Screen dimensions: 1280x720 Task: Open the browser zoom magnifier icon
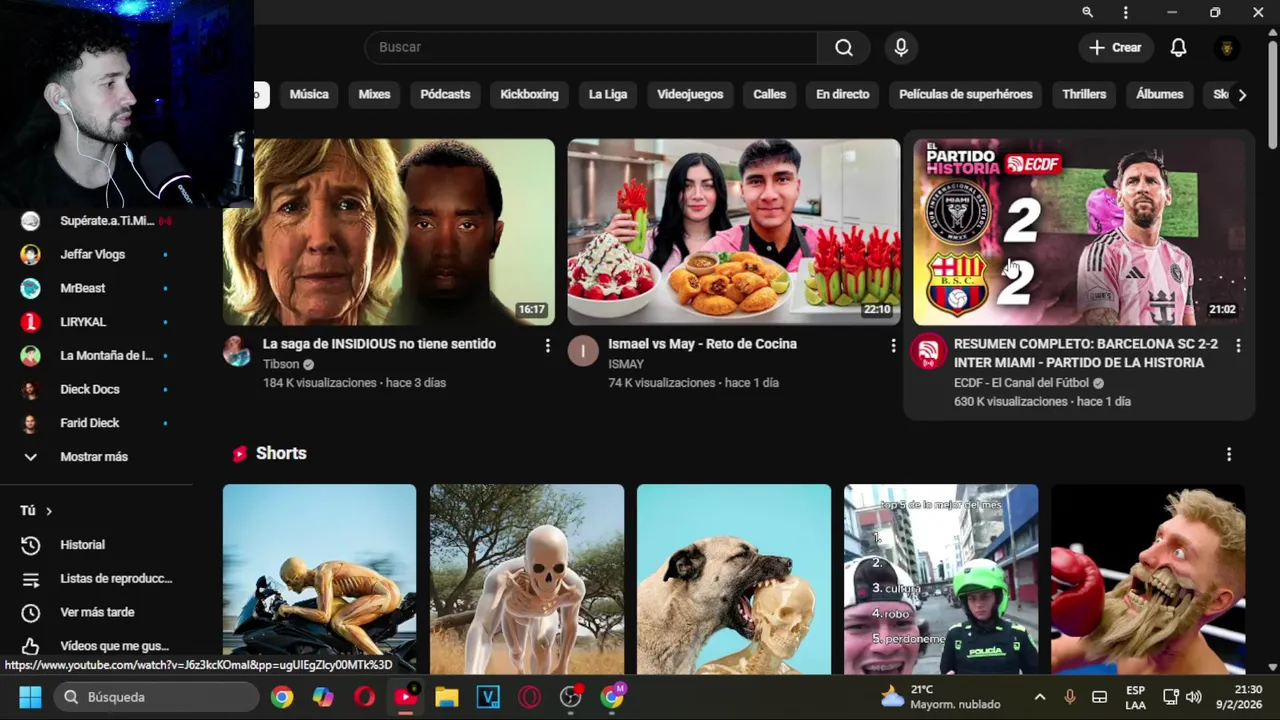[1087, 12]
